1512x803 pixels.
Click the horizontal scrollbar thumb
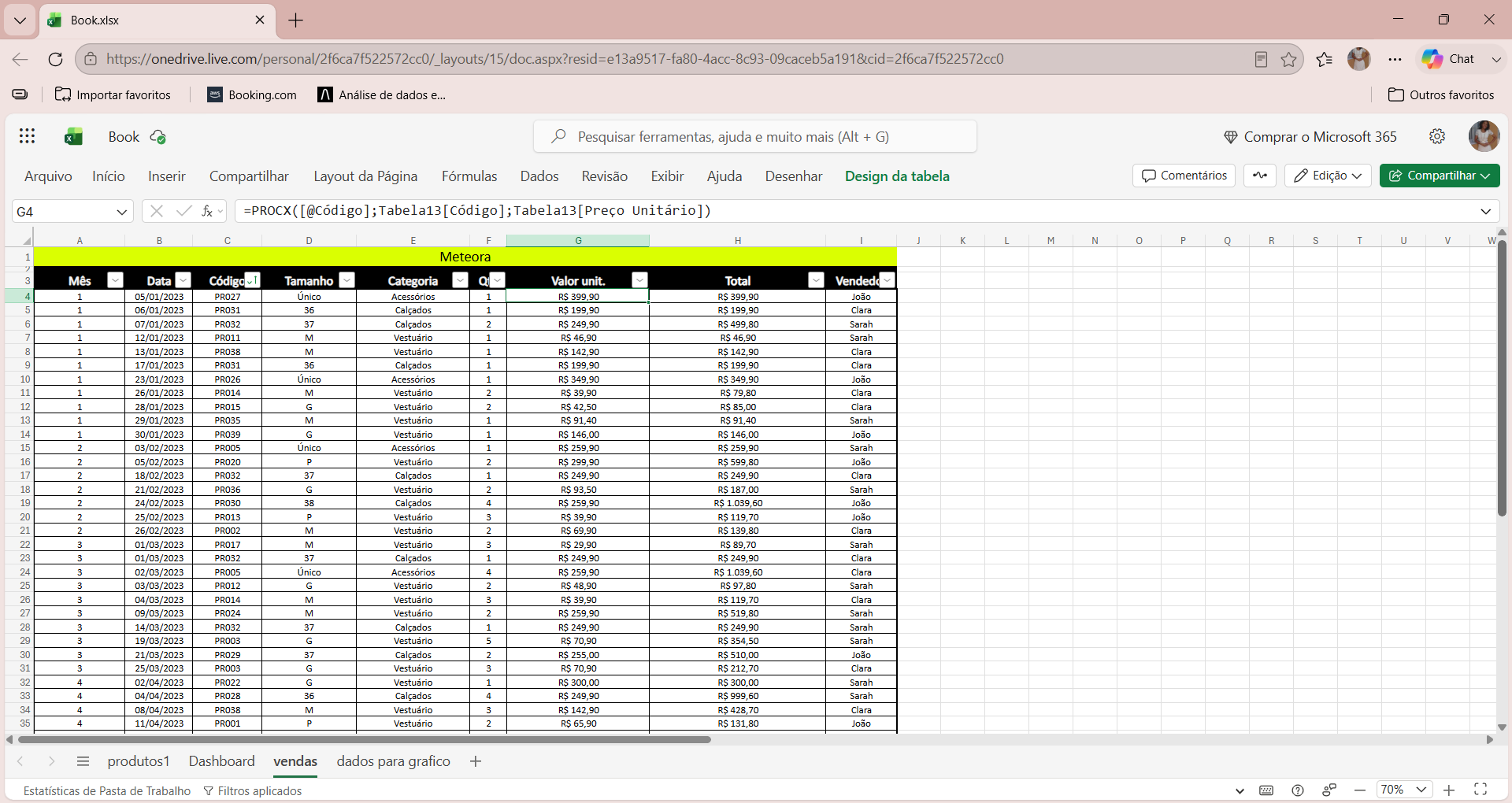(364, 739)
